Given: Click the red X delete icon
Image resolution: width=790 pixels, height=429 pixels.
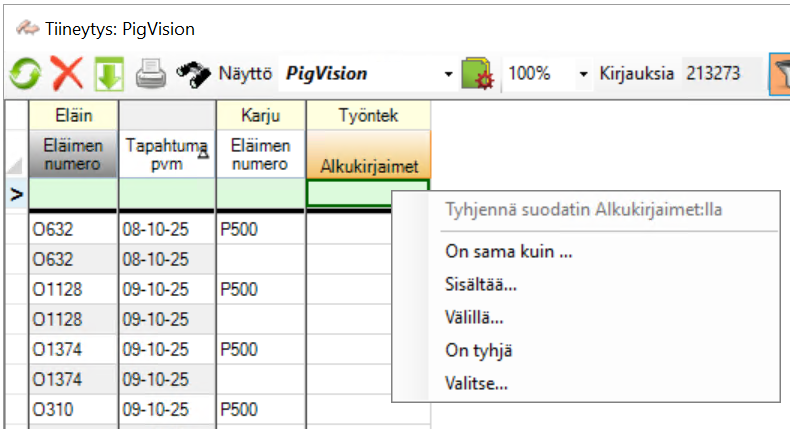Looking at the screenshot, I should [x=67, y=74].
